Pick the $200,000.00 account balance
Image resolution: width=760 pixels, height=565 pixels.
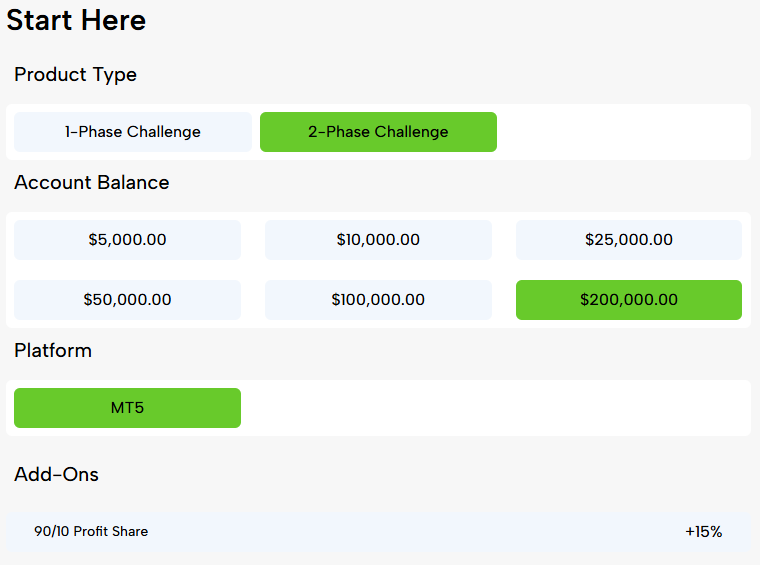point(628,300)
